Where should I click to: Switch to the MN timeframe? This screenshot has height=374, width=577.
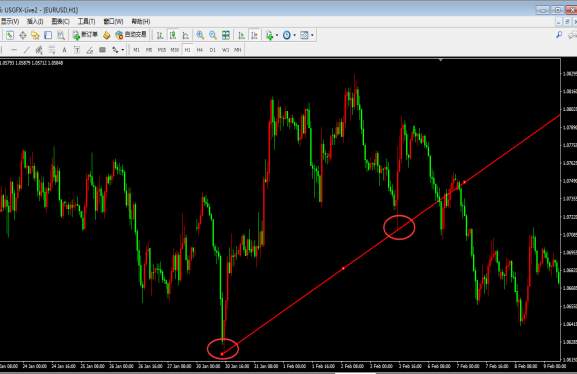238,50
